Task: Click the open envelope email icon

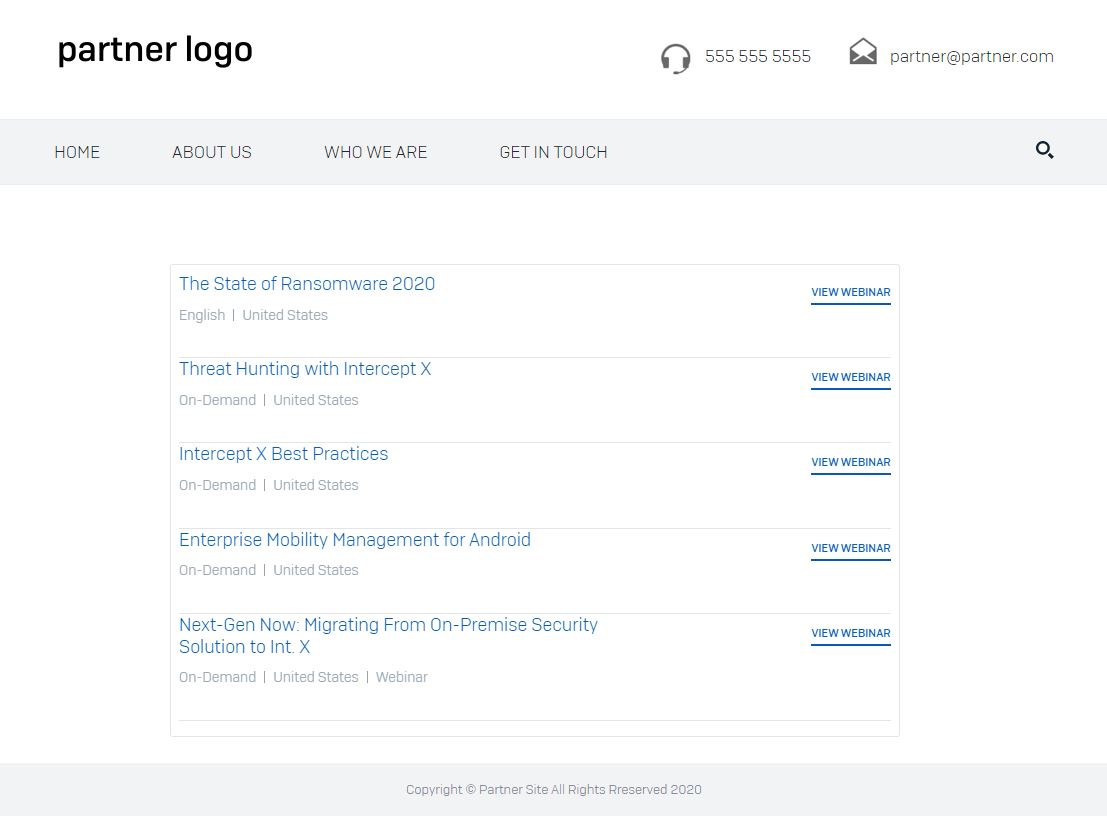Action: tap(863, 52)
